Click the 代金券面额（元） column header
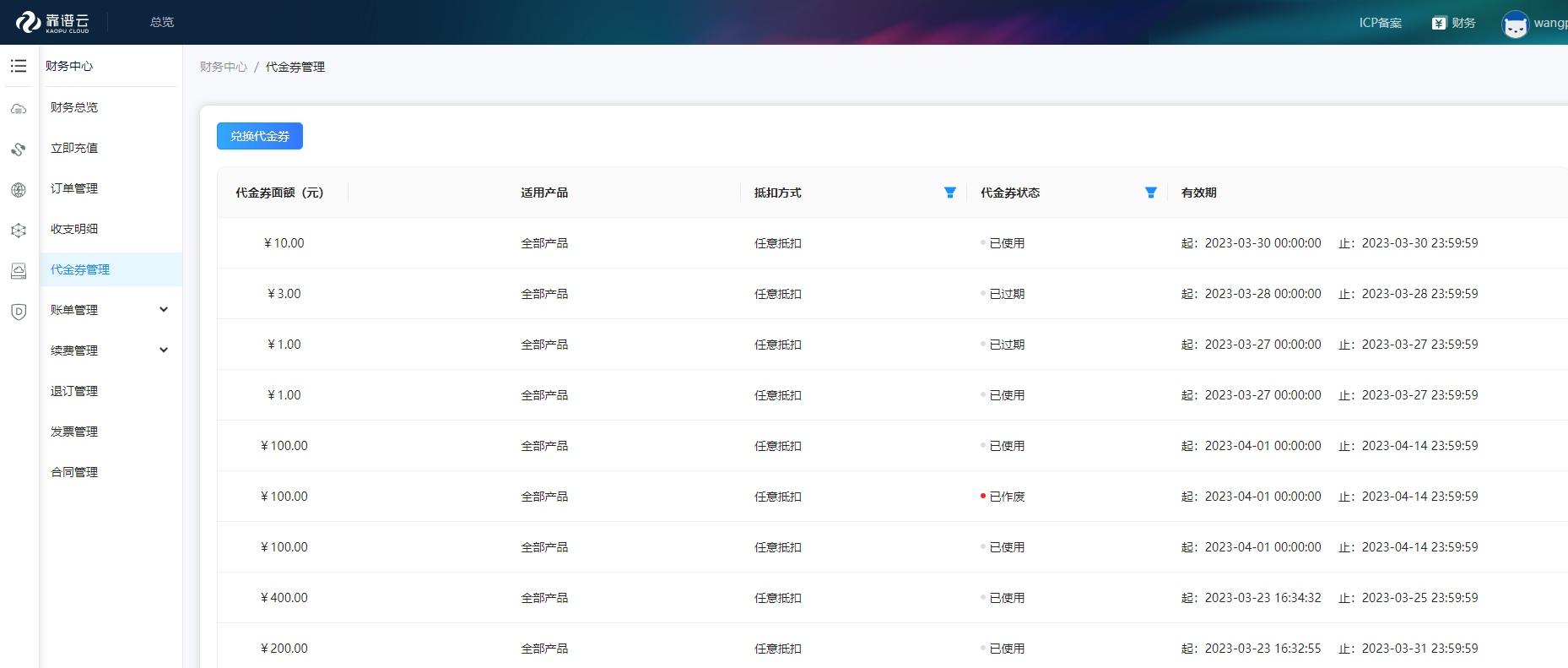 279,193
